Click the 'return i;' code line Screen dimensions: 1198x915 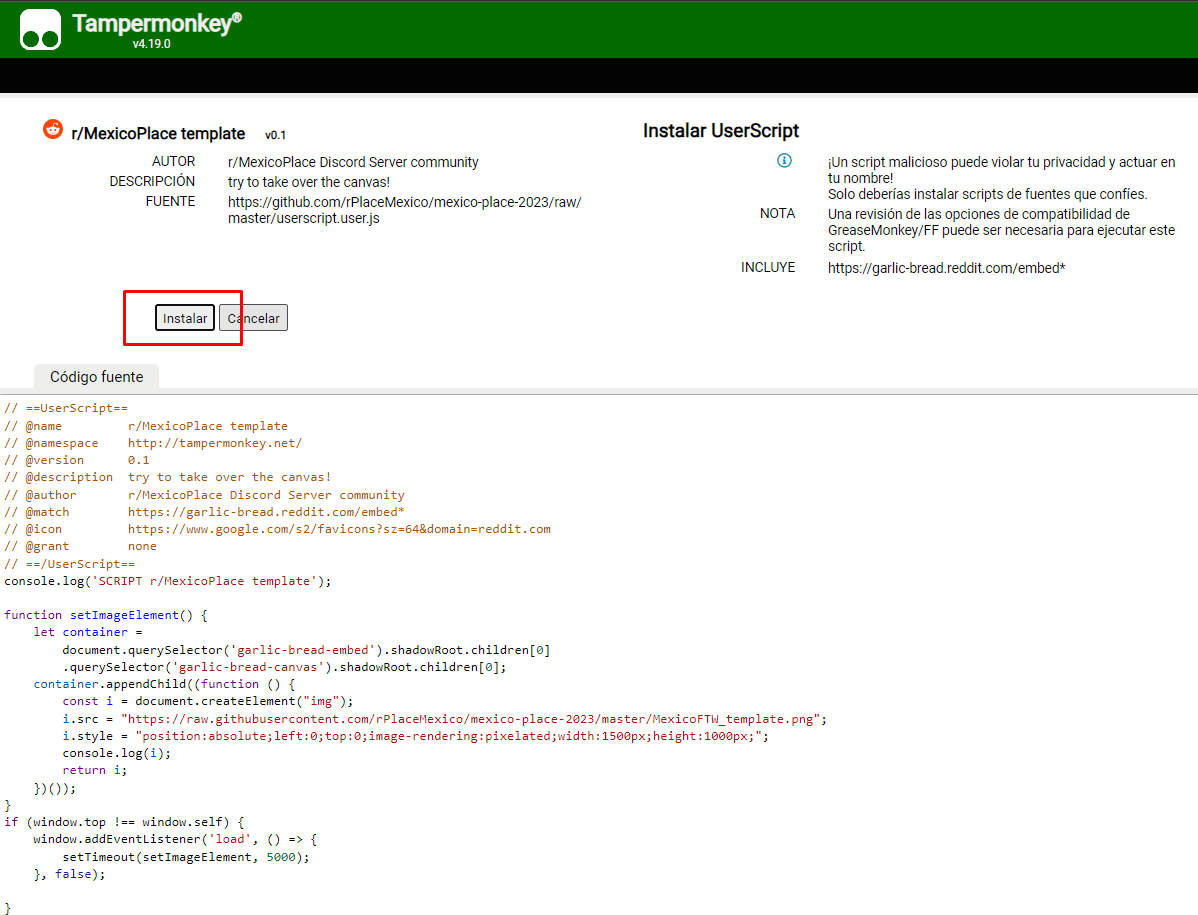pyautogui.click(x=95, y=770)
